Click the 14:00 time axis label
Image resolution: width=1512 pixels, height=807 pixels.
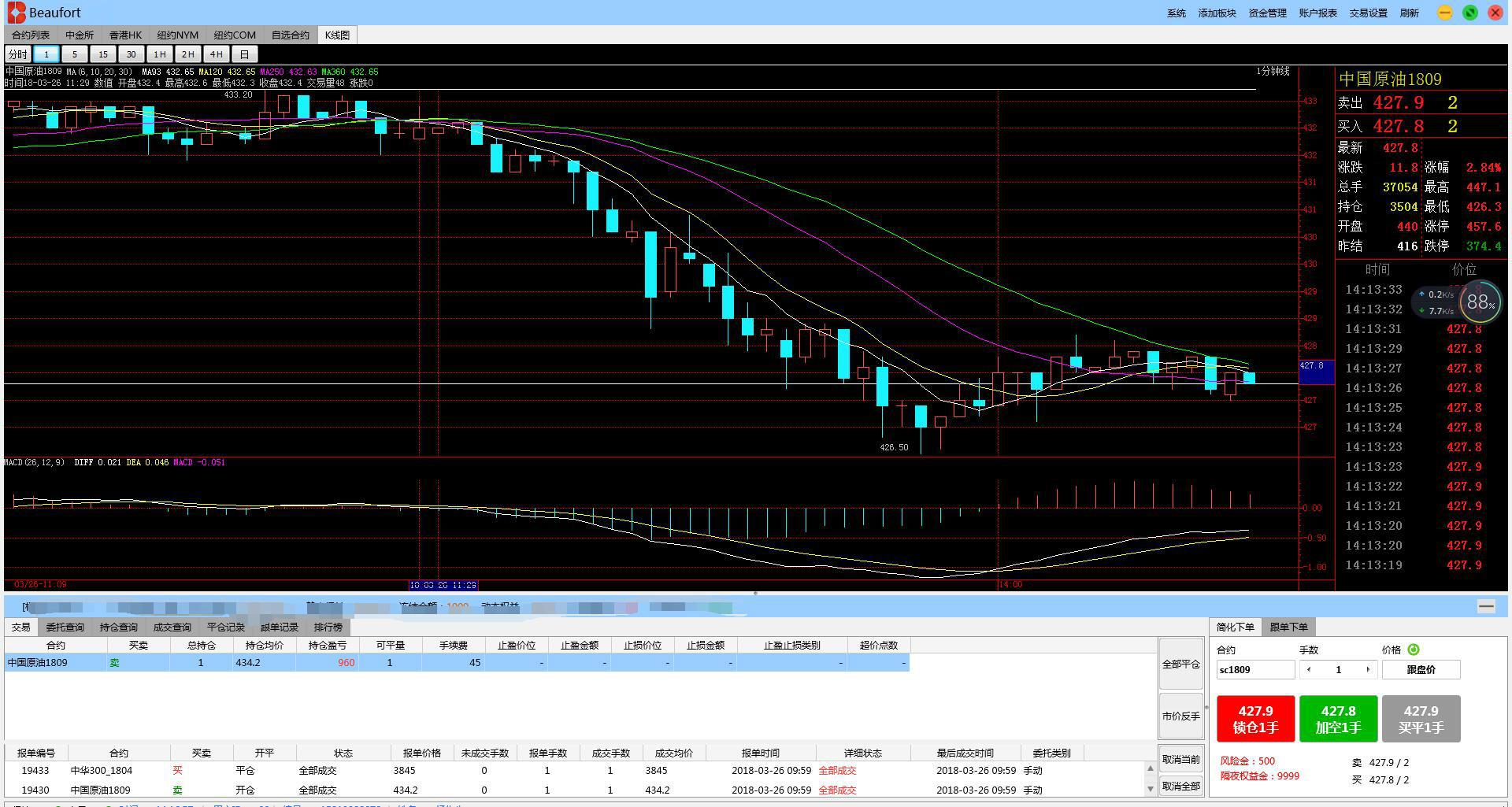(x=1010, y=585)
